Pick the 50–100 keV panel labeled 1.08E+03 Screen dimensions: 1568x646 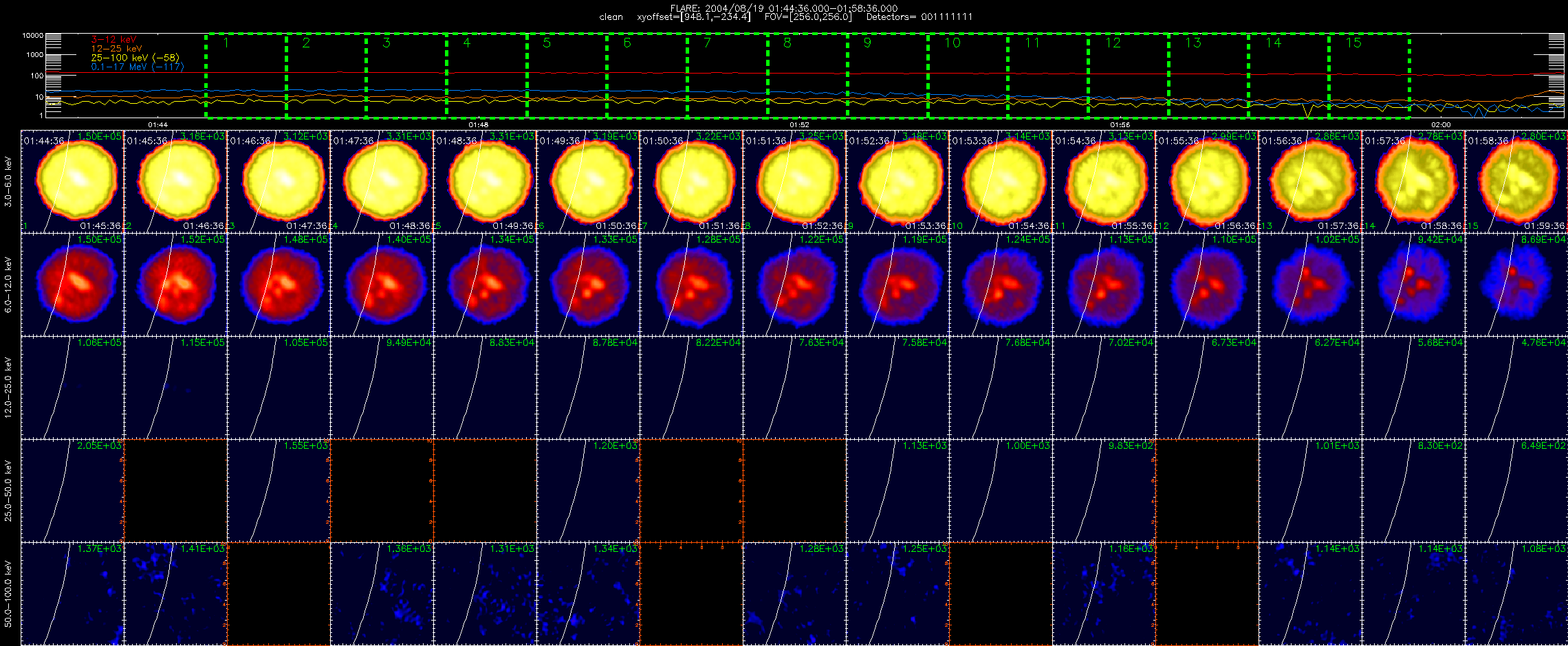coord(1516,594)
